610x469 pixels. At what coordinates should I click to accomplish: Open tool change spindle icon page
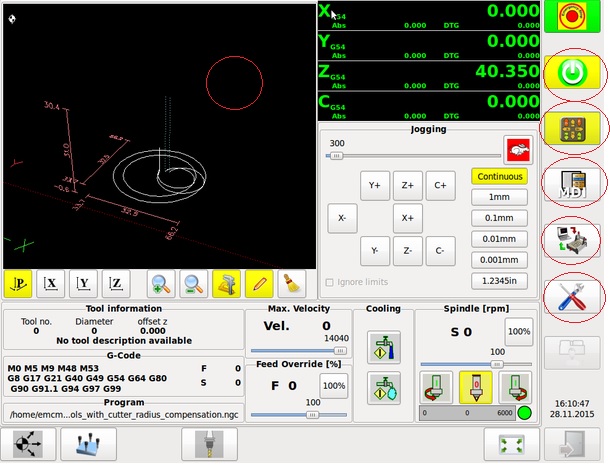tap(209, 444)
